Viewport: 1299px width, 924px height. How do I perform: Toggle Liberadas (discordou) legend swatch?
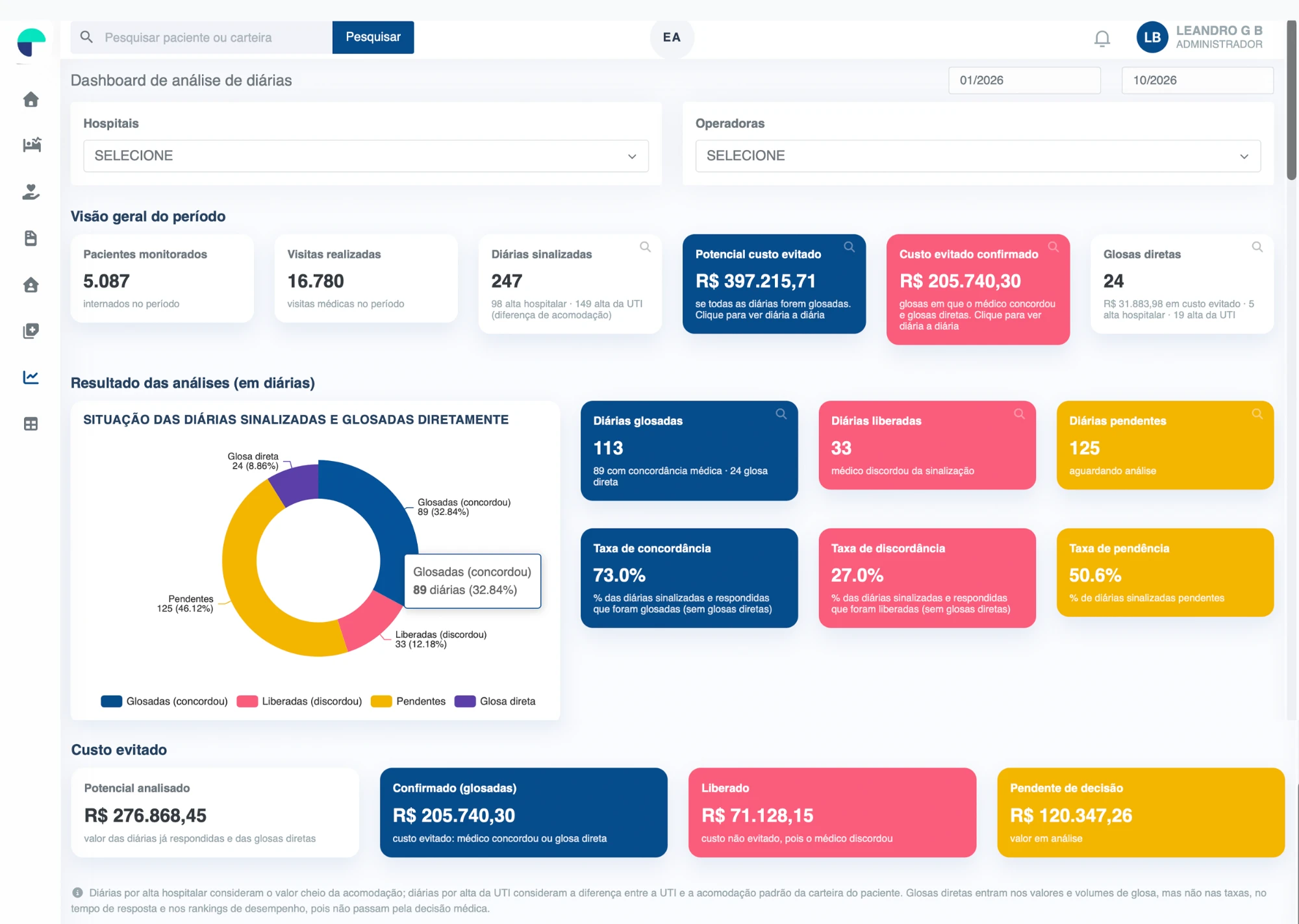[247, 701]
